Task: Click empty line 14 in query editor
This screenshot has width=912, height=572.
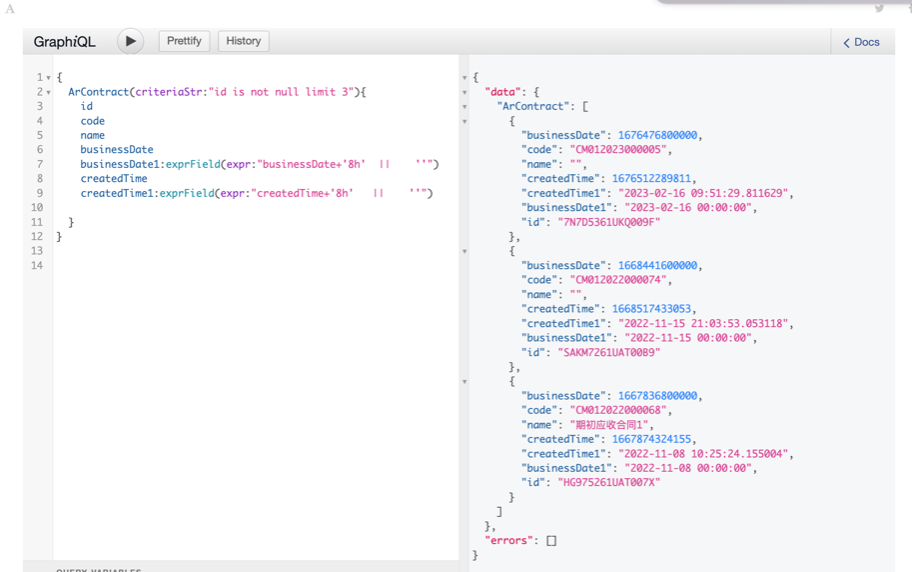Action: click(200, 265)
